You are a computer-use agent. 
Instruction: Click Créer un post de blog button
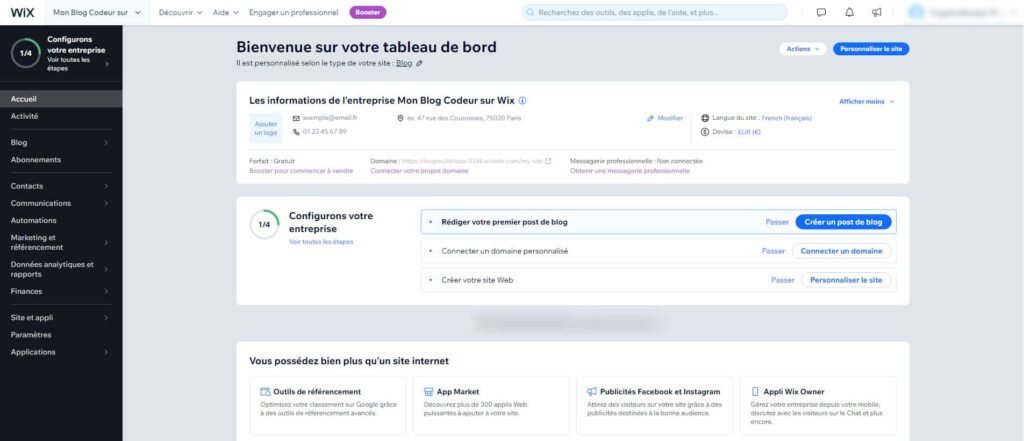pyautogui.click(x=843, y=222)
